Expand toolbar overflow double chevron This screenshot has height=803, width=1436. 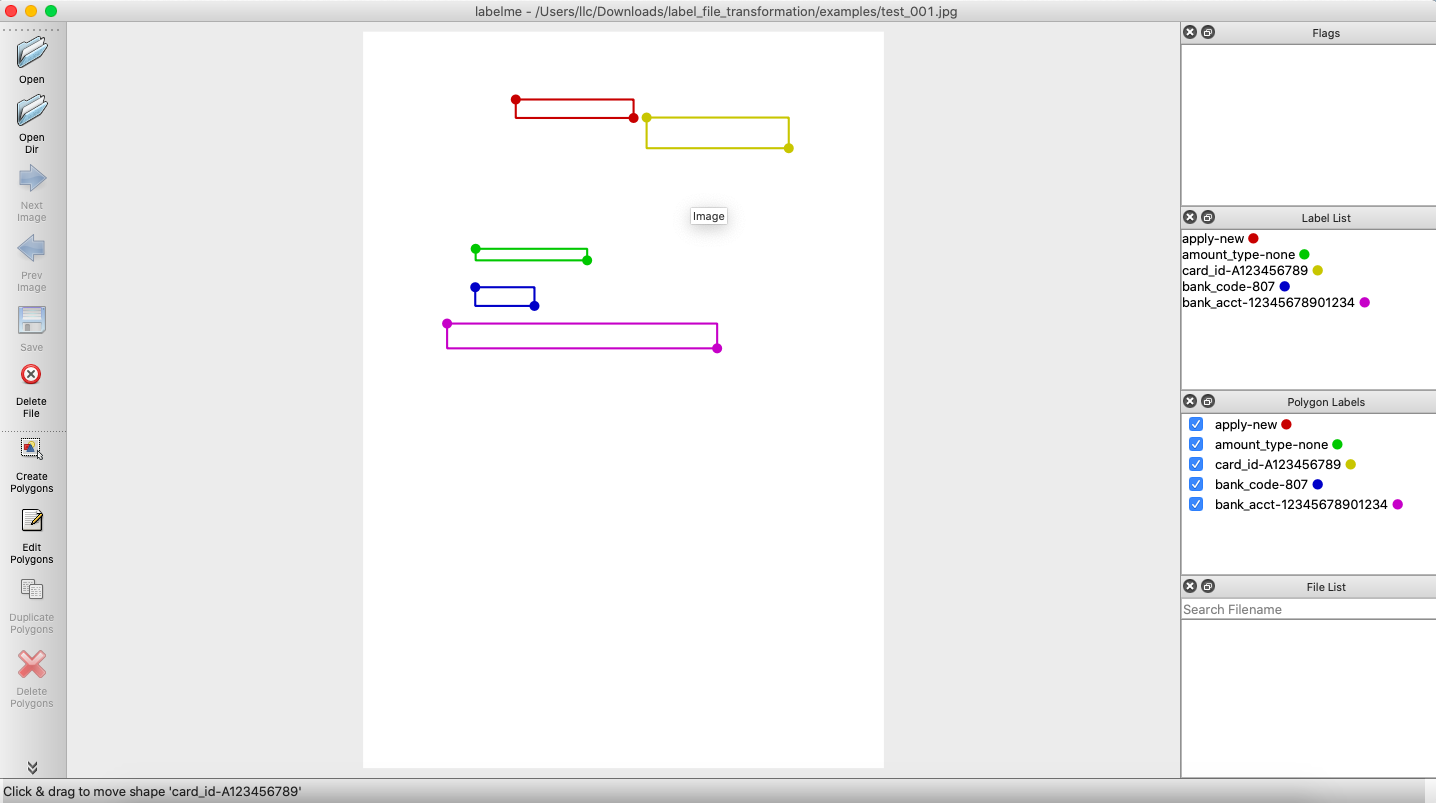point(32,768)
